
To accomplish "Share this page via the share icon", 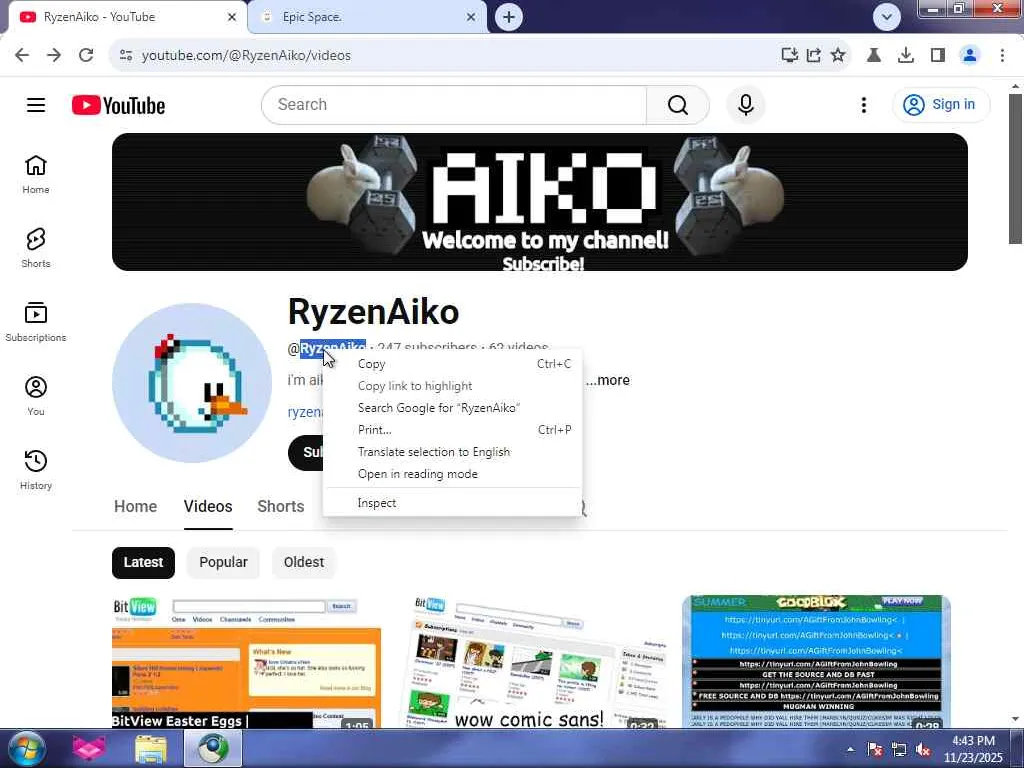I will (x=814, y=56).
